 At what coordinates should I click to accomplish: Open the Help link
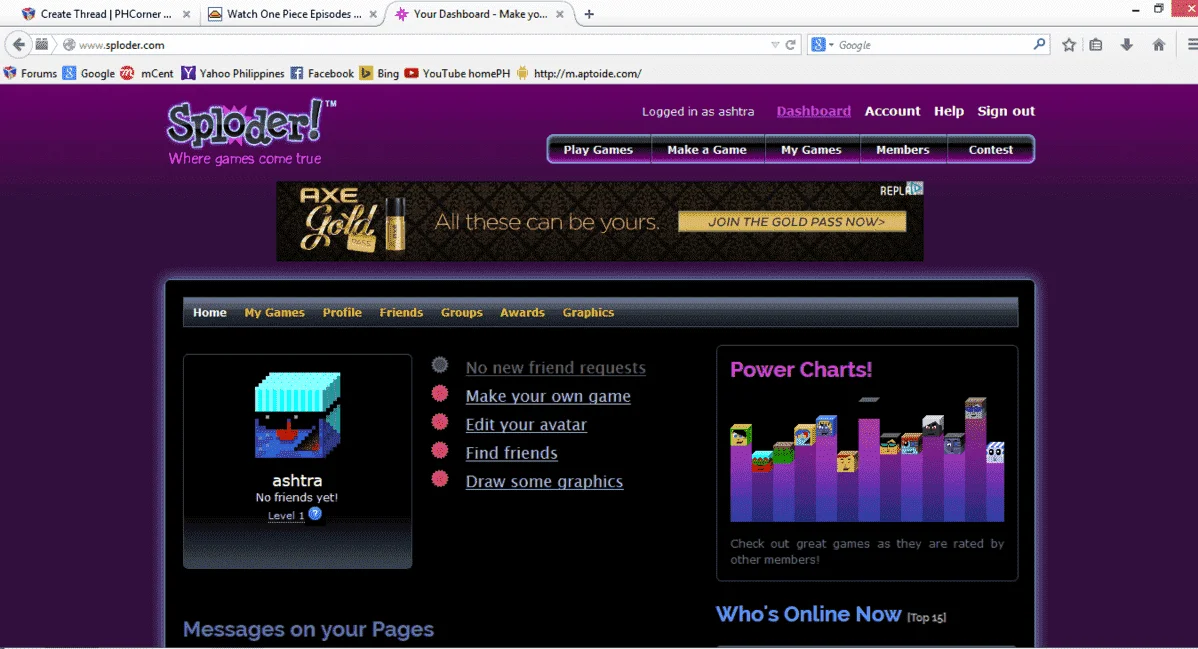pos(949,112)
